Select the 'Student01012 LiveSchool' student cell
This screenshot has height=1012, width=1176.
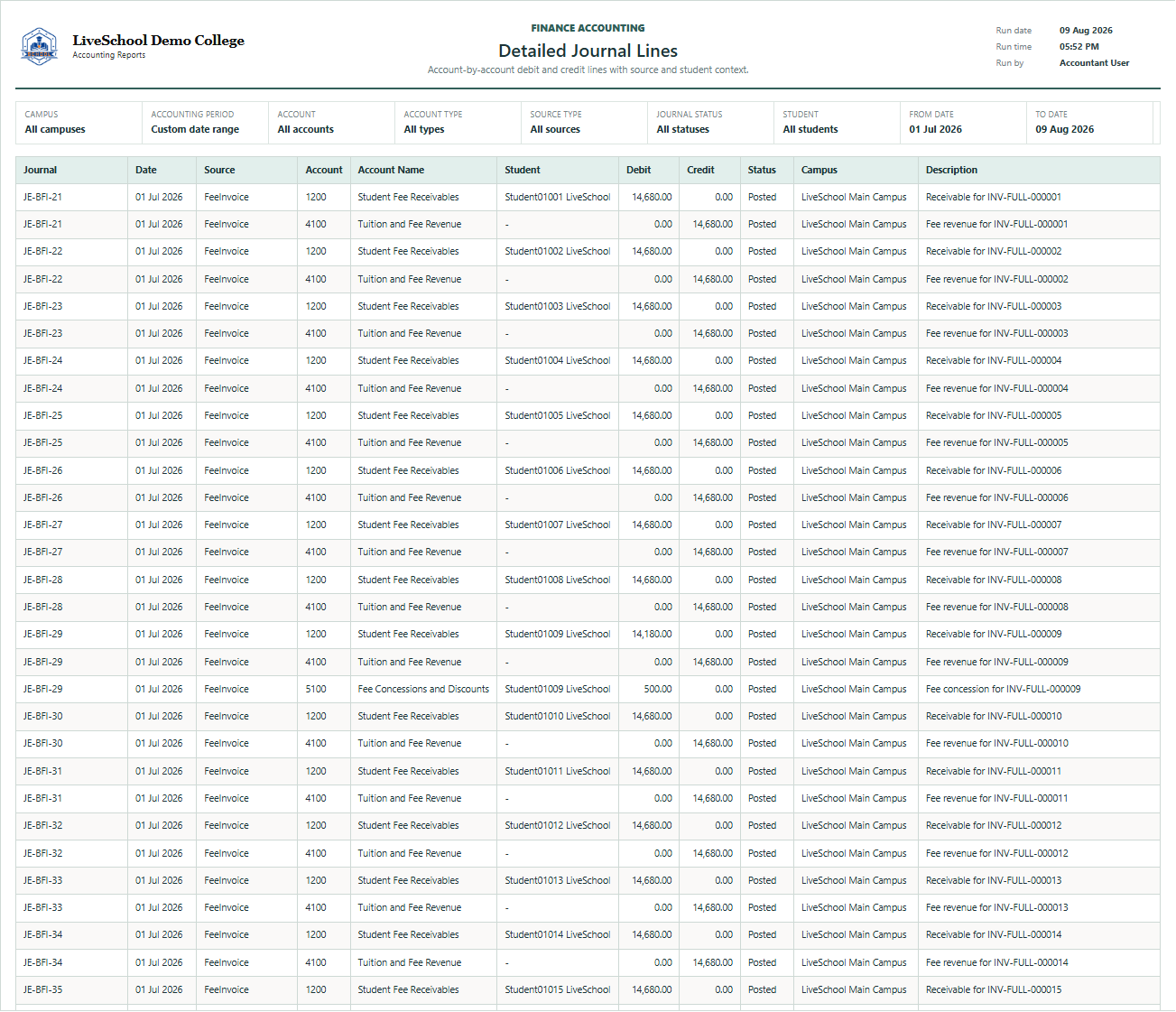[558, 825]
